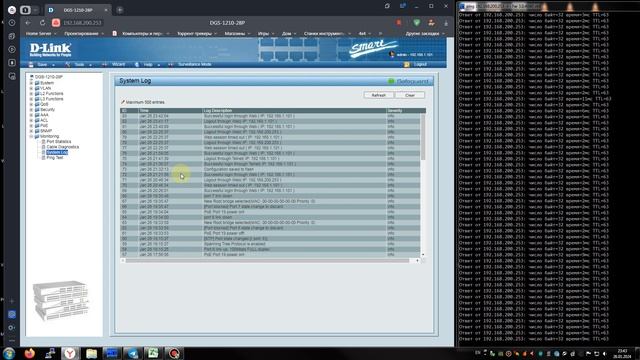This screenshot has height=360, width=640.
Task: Click the green shield extension icon
Action: pyautogui.click(x=416, y=23)
